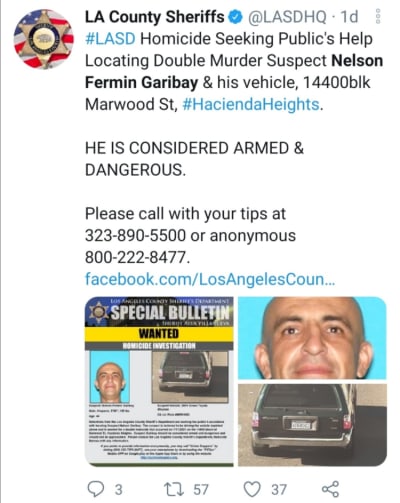Open the attached portrait photo thumbnail
Screen dimensions: 400x503
point(312,338)
